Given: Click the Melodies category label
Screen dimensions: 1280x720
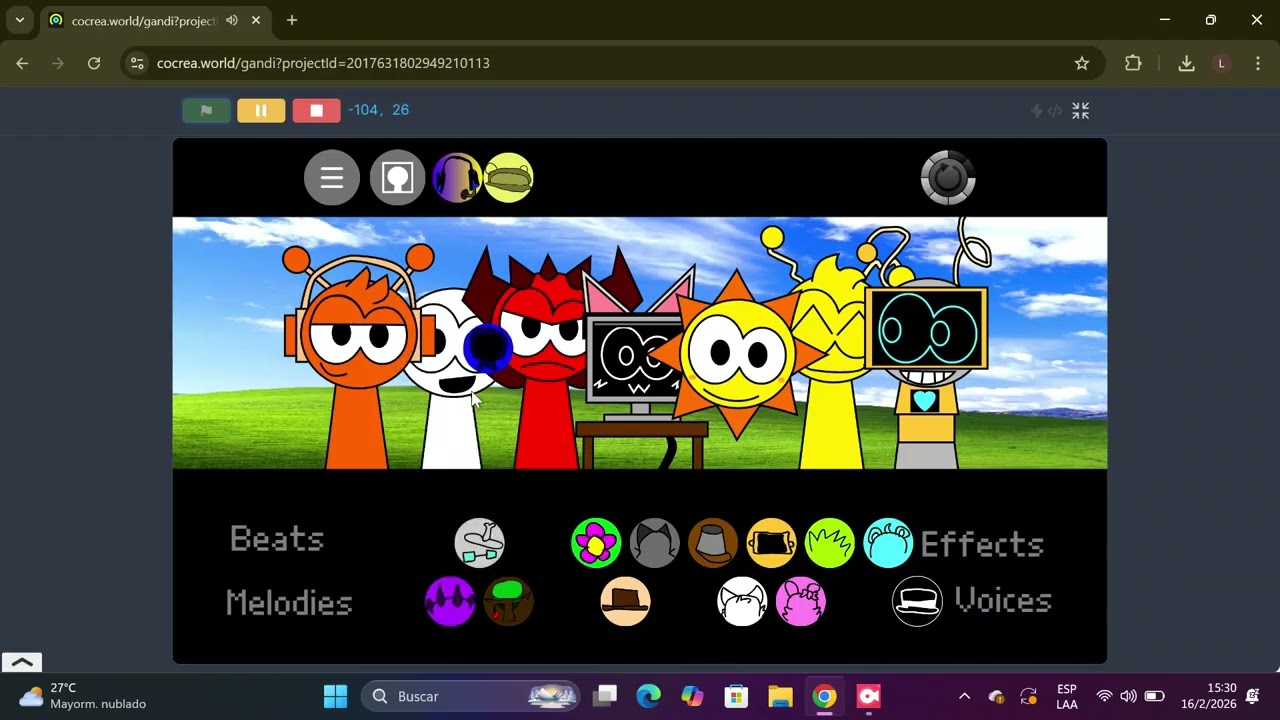Looking at the screenshot, I should 289,603.
